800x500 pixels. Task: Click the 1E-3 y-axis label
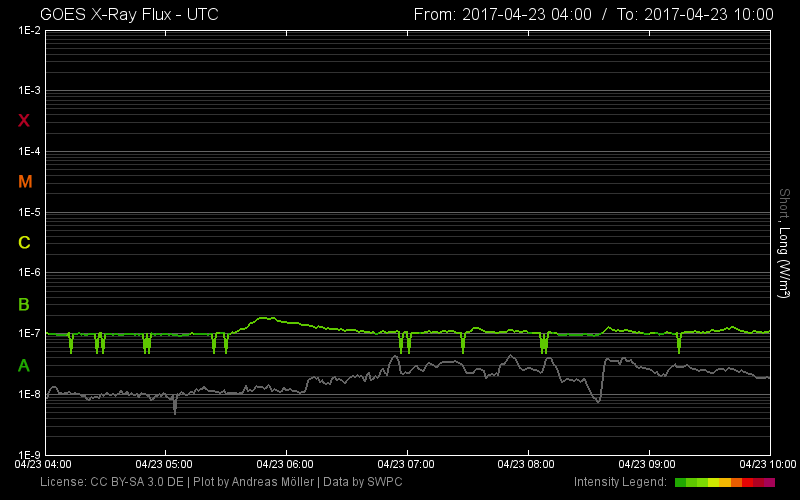29,91
